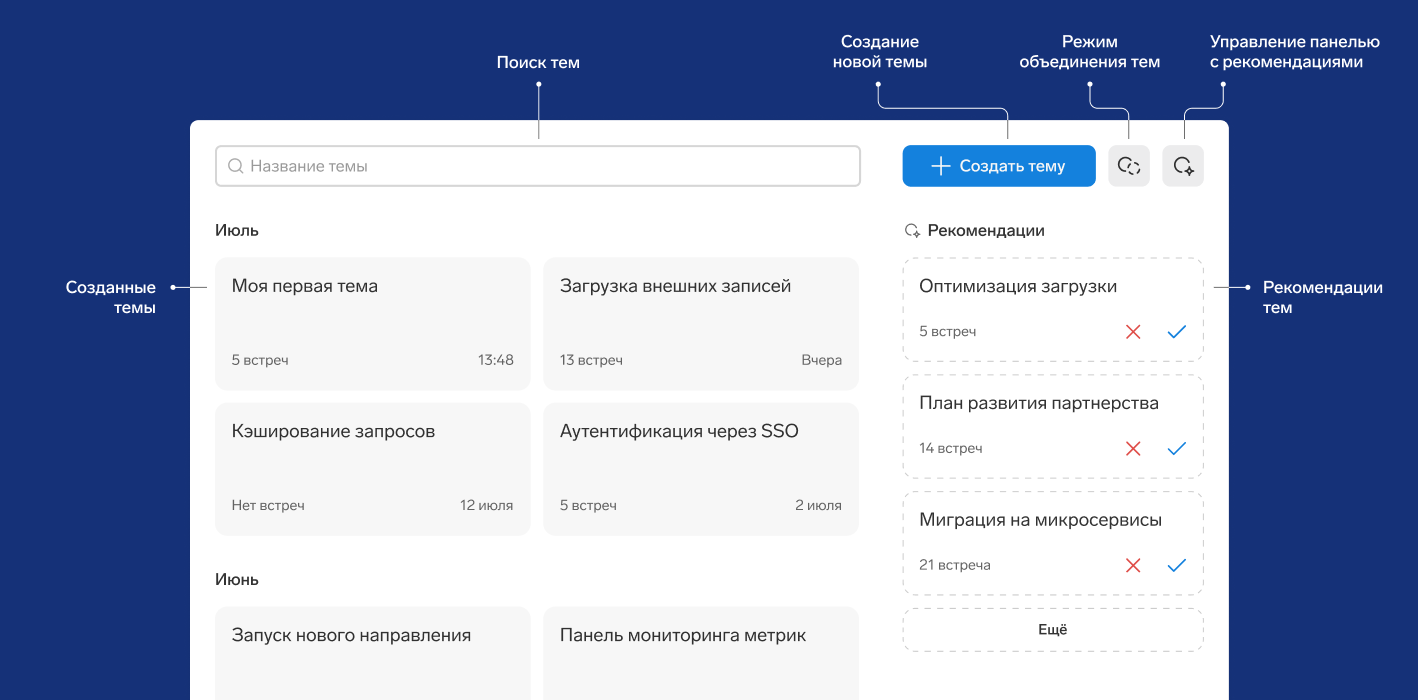
Task: Click the magnifier icon in search field
Action: coord(236,166)
